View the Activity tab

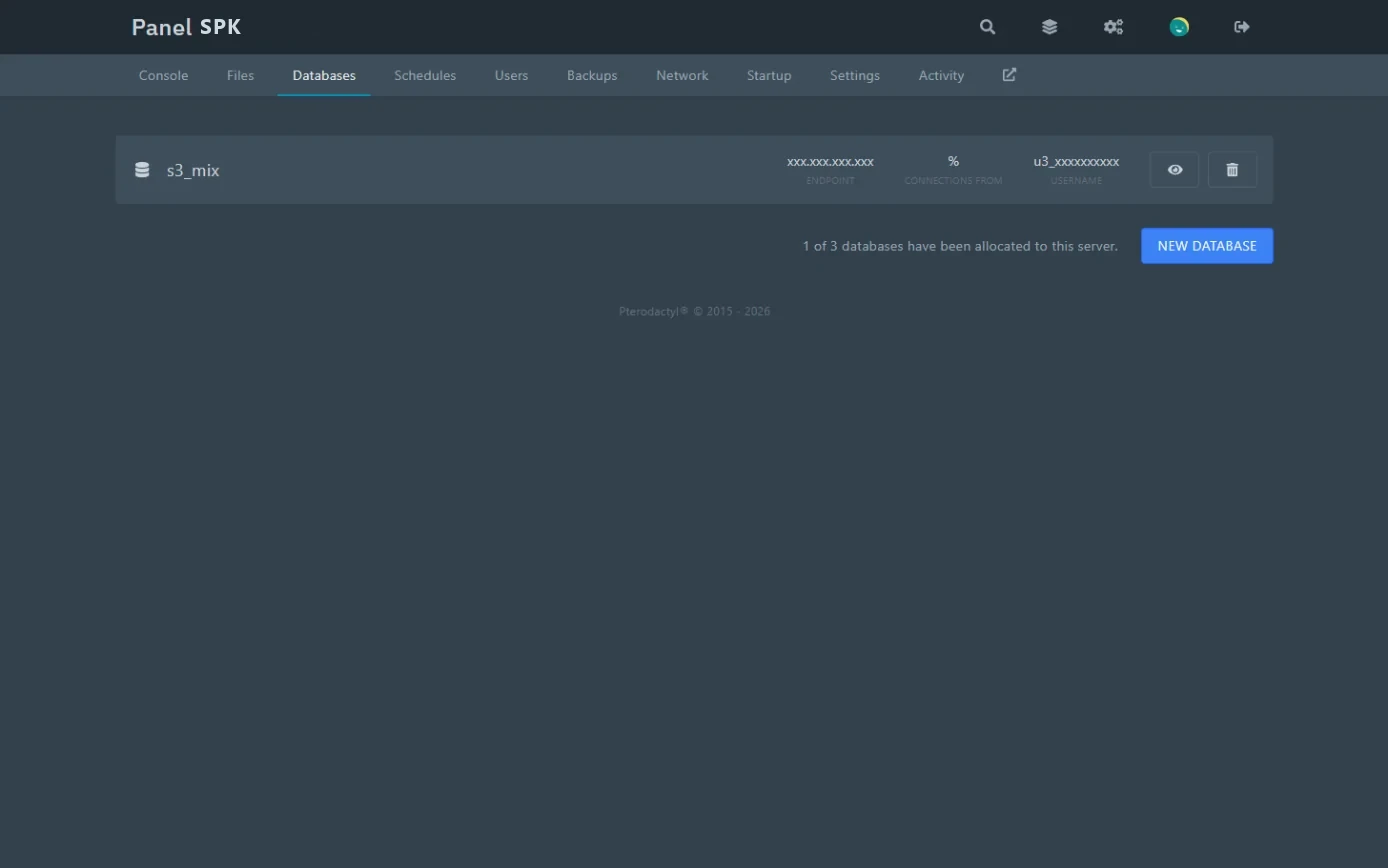click(941, 75)
